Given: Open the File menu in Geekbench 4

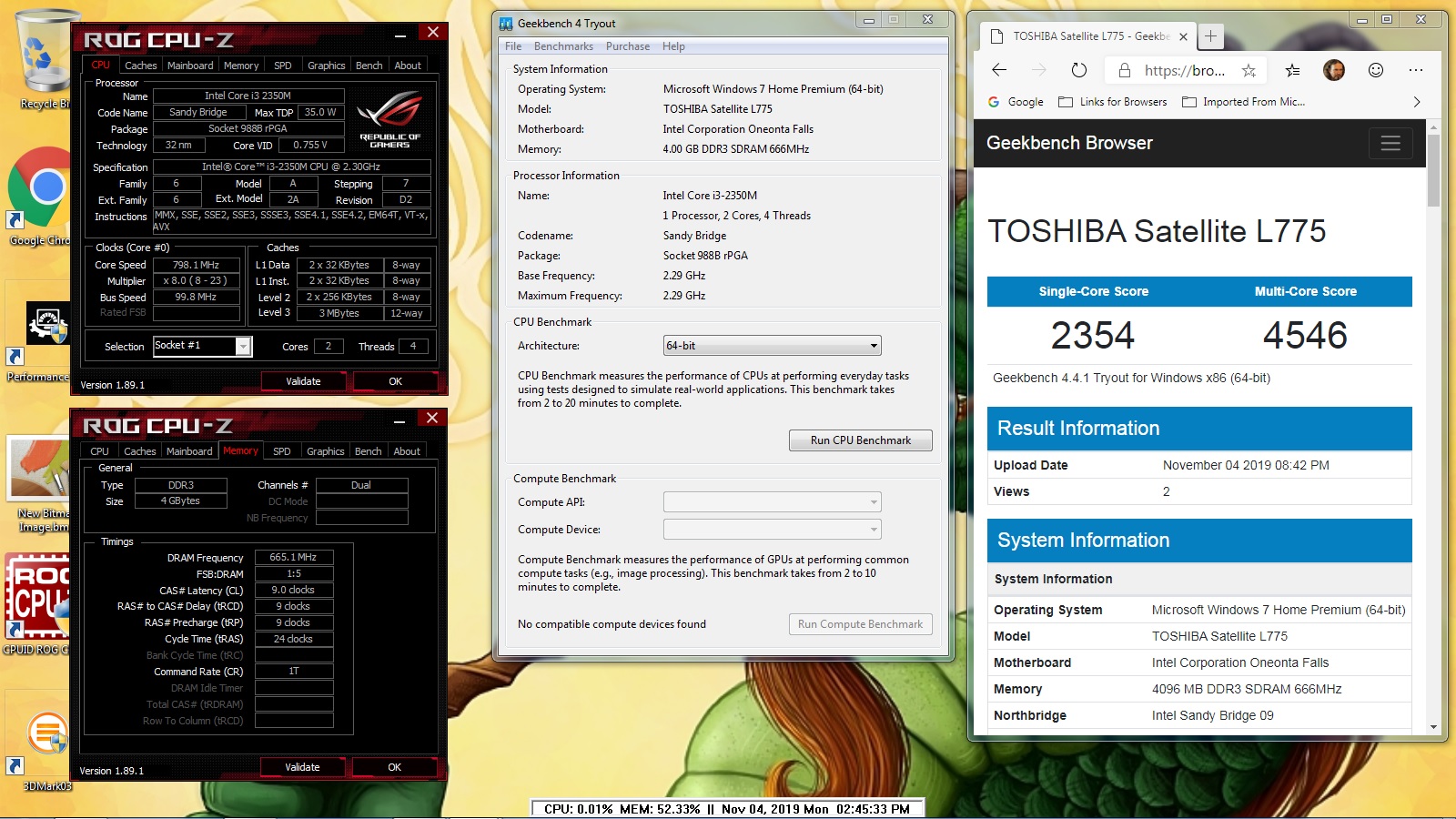Looking at the screenshot, I should point(513,46).
